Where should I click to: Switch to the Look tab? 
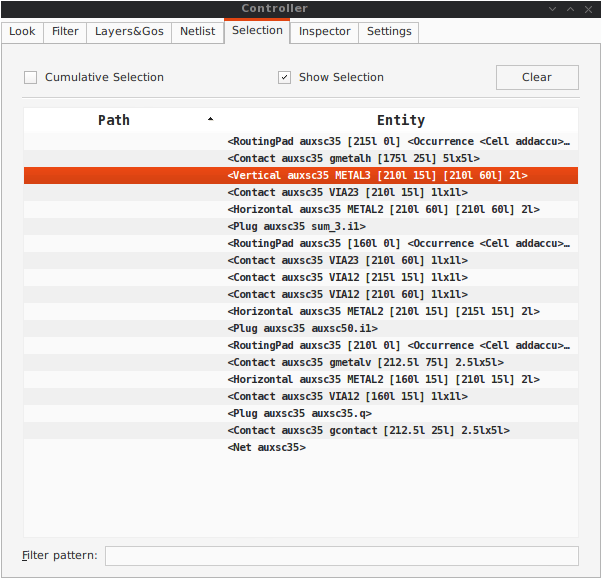[x=22, y=31]
